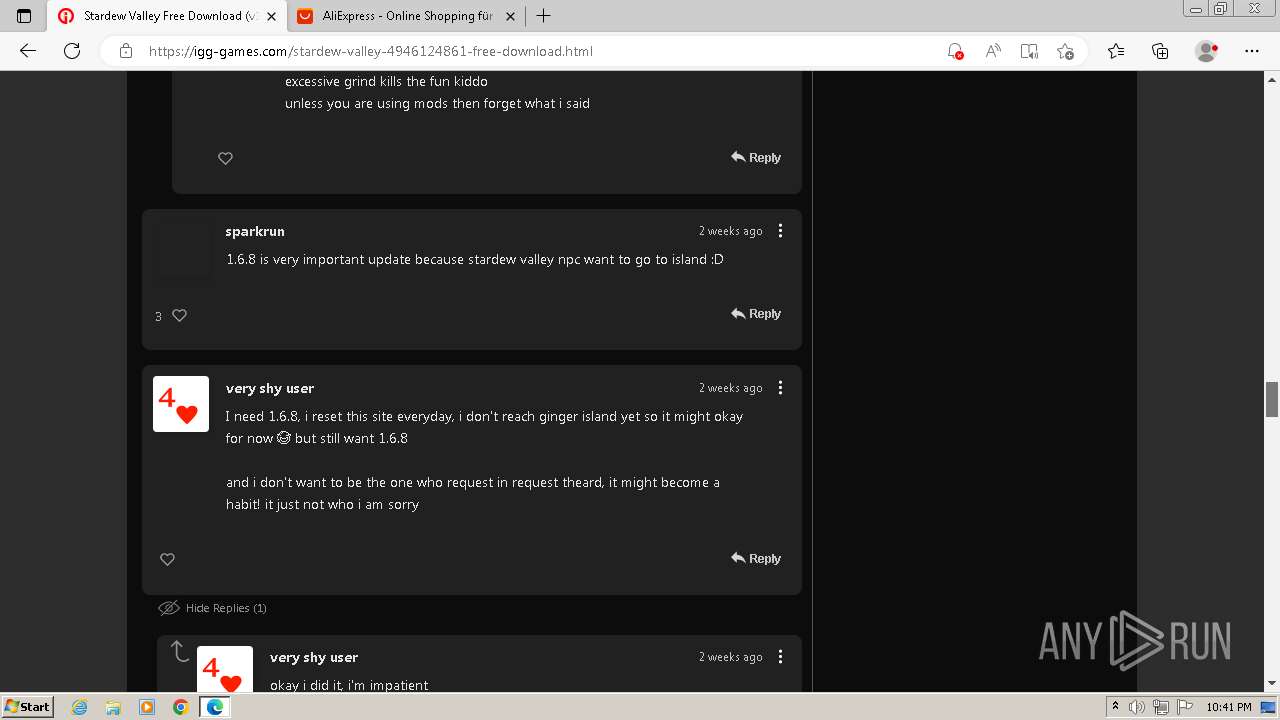The width and height of the screenshot is (1280, 720).
Task: Like sparkrun's comment heart
Action: pos(180,315)
